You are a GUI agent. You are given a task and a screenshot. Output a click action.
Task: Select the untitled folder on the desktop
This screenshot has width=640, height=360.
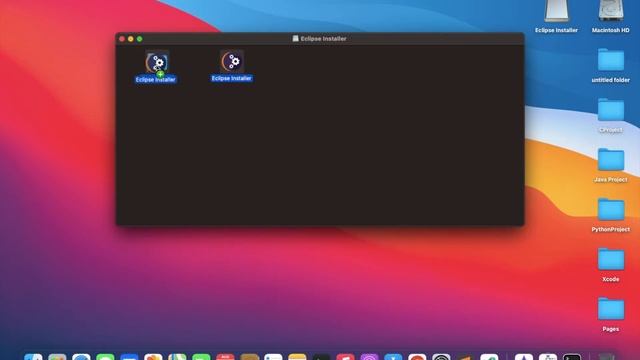point(611,60)
